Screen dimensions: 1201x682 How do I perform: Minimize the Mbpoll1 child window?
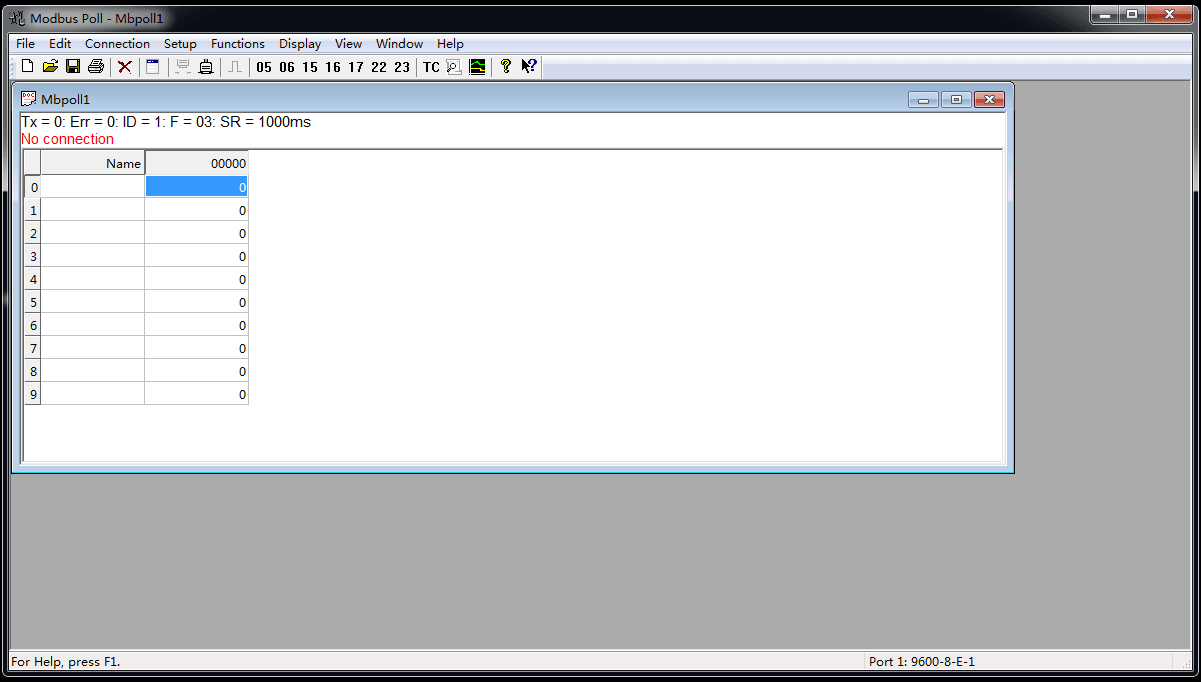click(923, 99)
